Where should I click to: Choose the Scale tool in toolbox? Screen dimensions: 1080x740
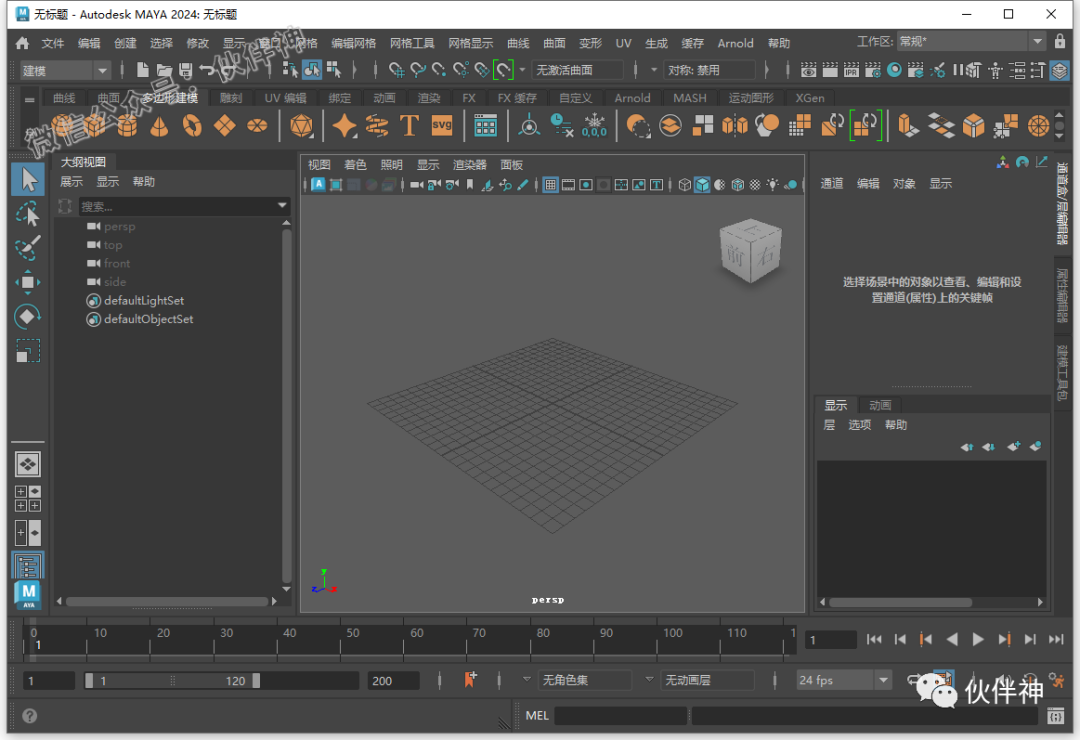28,351
